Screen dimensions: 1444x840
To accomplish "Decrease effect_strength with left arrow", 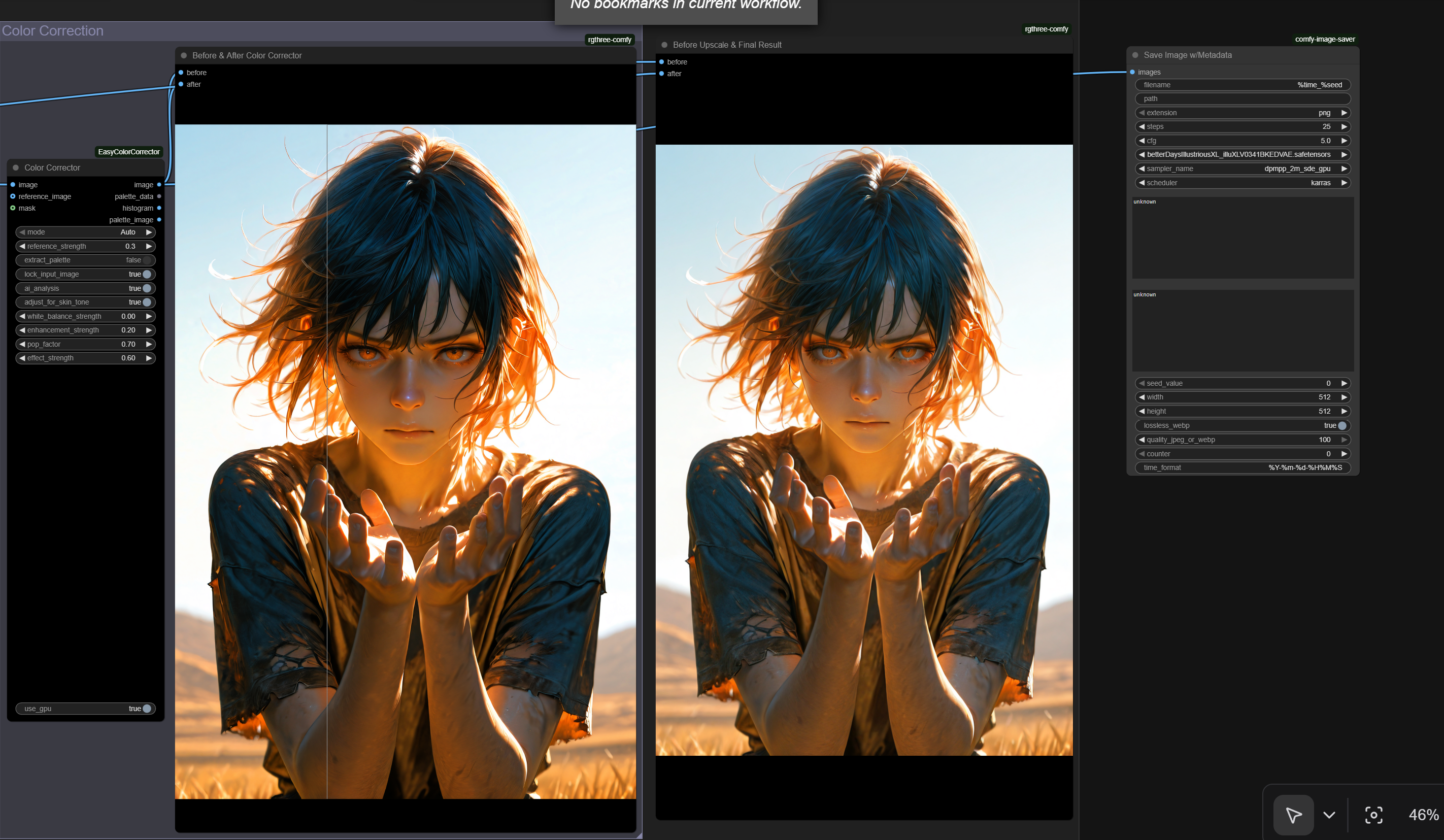I will (22, 358).
